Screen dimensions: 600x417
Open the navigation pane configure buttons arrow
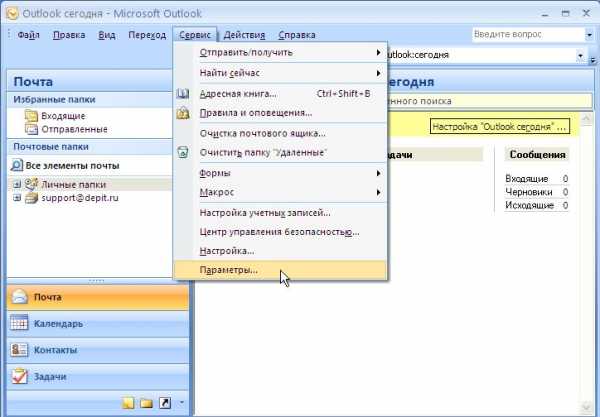pyautogui.click(x=182, y=402)
